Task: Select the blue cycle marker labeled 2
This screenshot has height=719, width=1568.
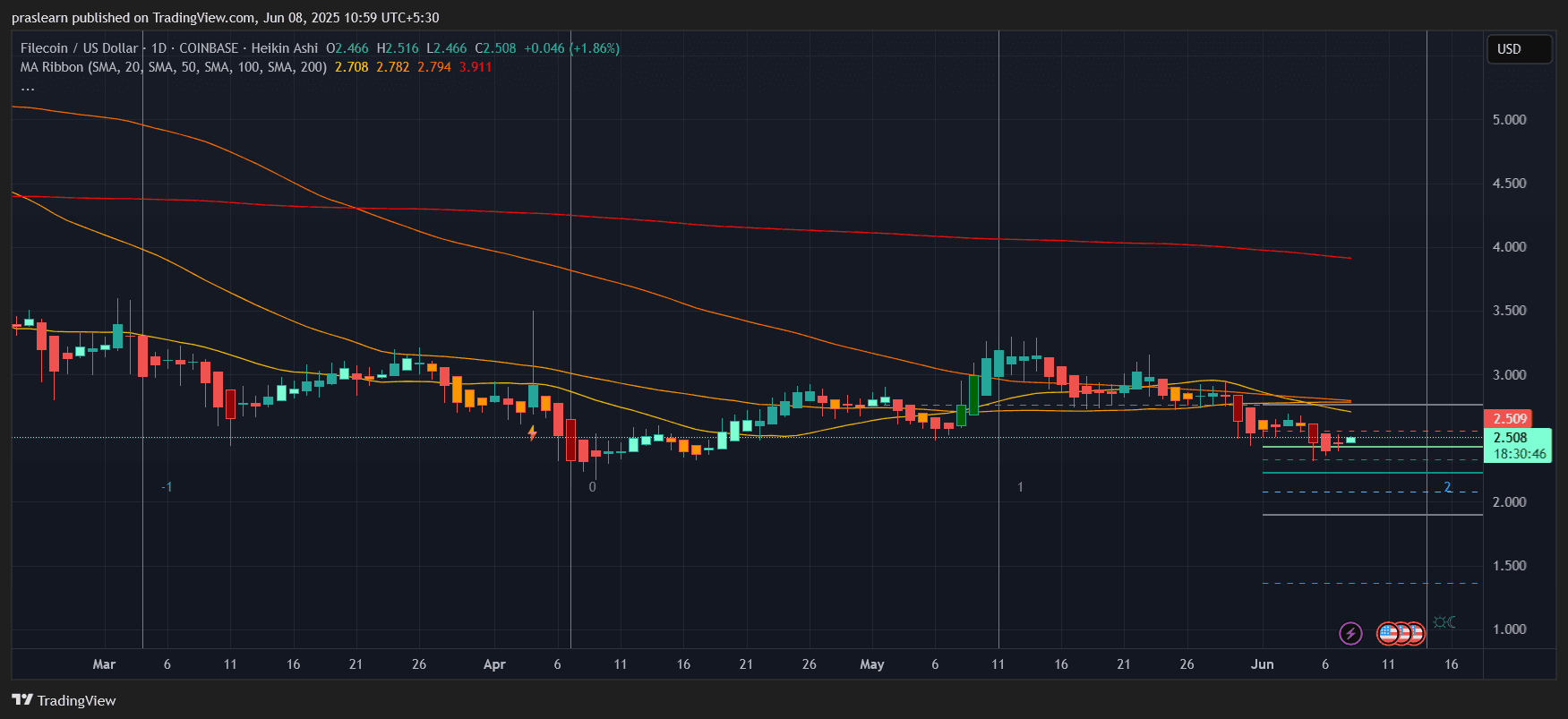Action: [1447, 487]
